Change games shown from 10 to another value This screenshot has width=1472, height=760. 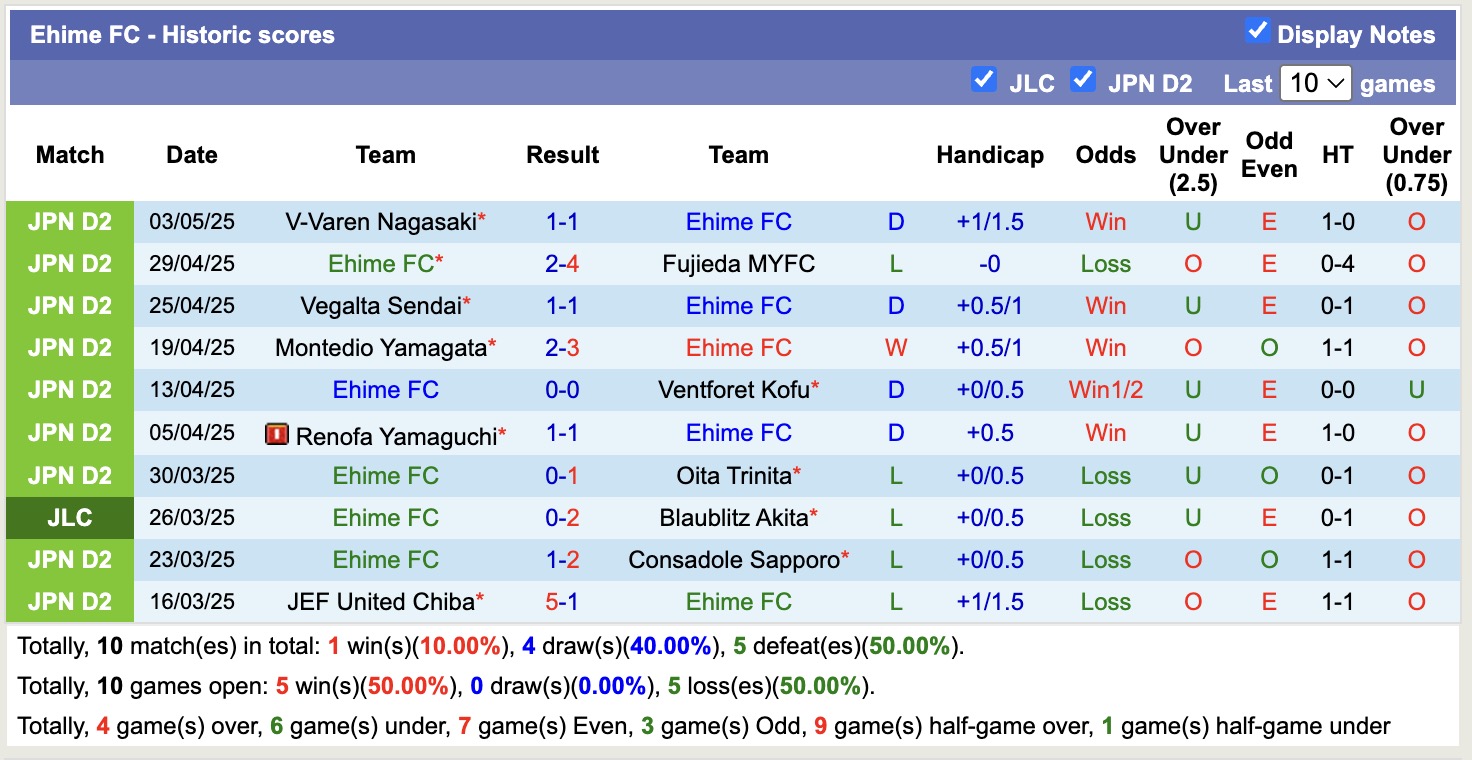click(x=1315, y=83)
